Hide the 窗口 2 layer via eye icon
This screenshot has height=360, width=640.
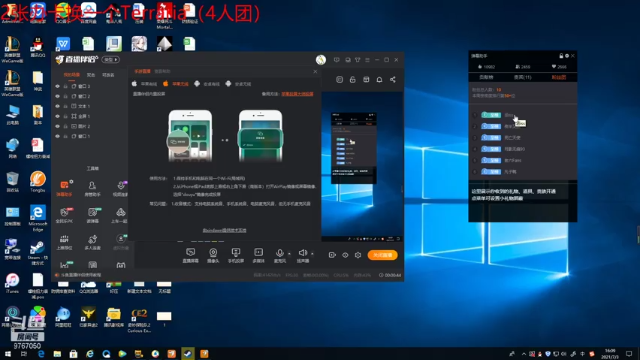(58, 96)
